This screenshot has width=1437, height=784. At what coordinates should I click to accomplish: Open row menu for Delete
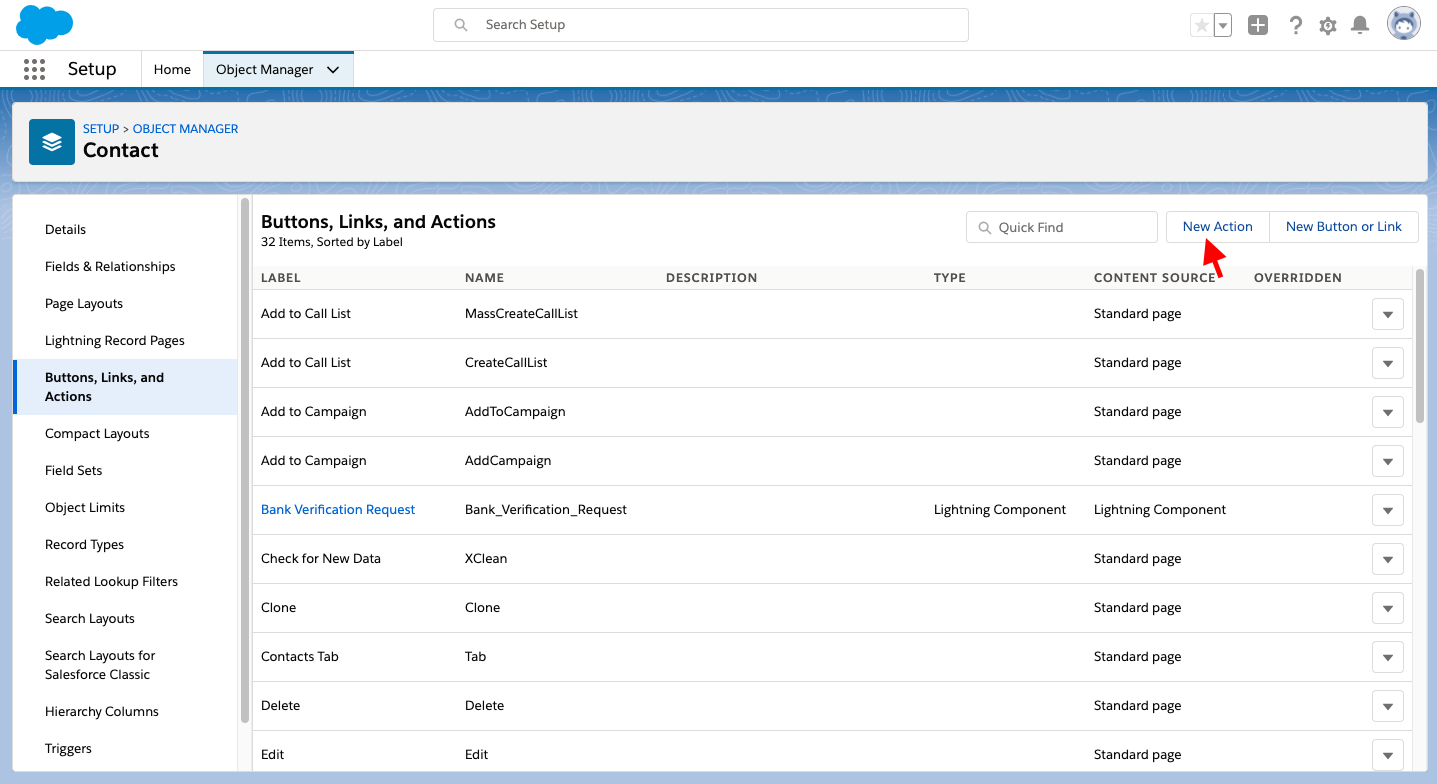pos(1387,706)
